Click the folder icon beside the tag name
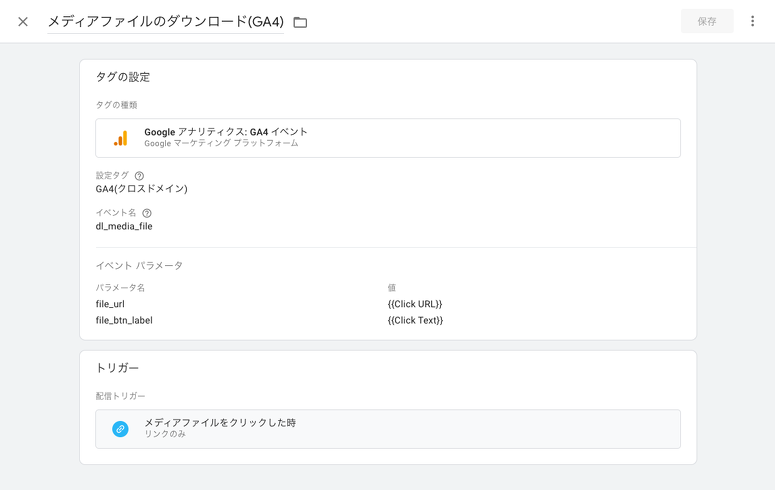Screen dimensions: 775x490 tap(300, 22)
